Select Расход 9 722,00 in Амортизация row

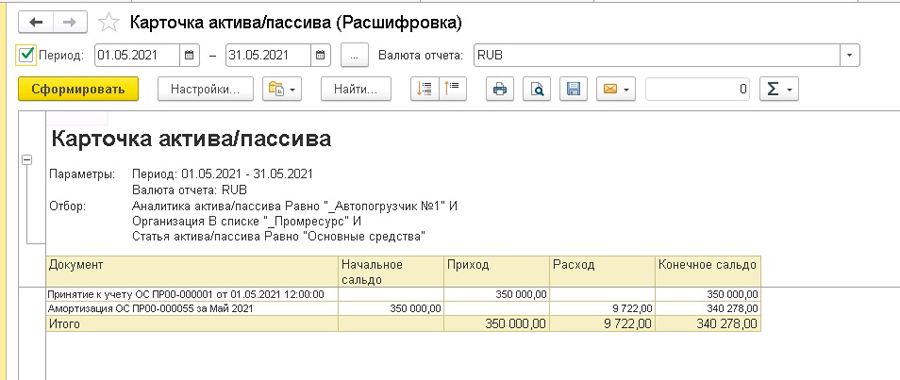pos(602,308)
